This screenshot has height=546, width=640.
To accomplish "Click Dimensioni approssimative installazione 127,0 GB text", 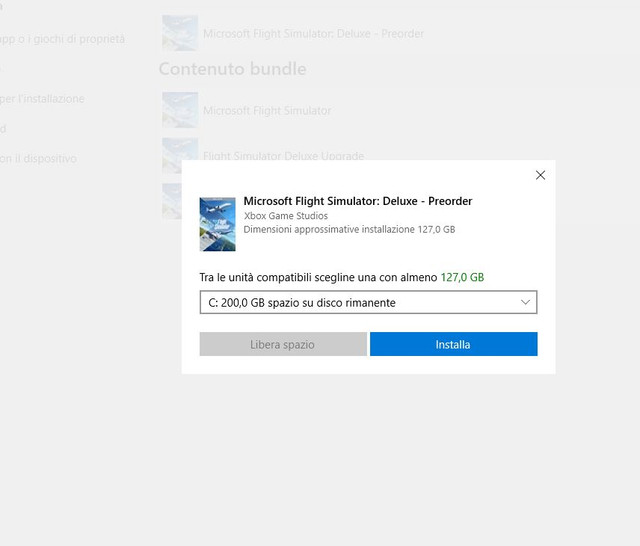I will [x=349, y=229].
